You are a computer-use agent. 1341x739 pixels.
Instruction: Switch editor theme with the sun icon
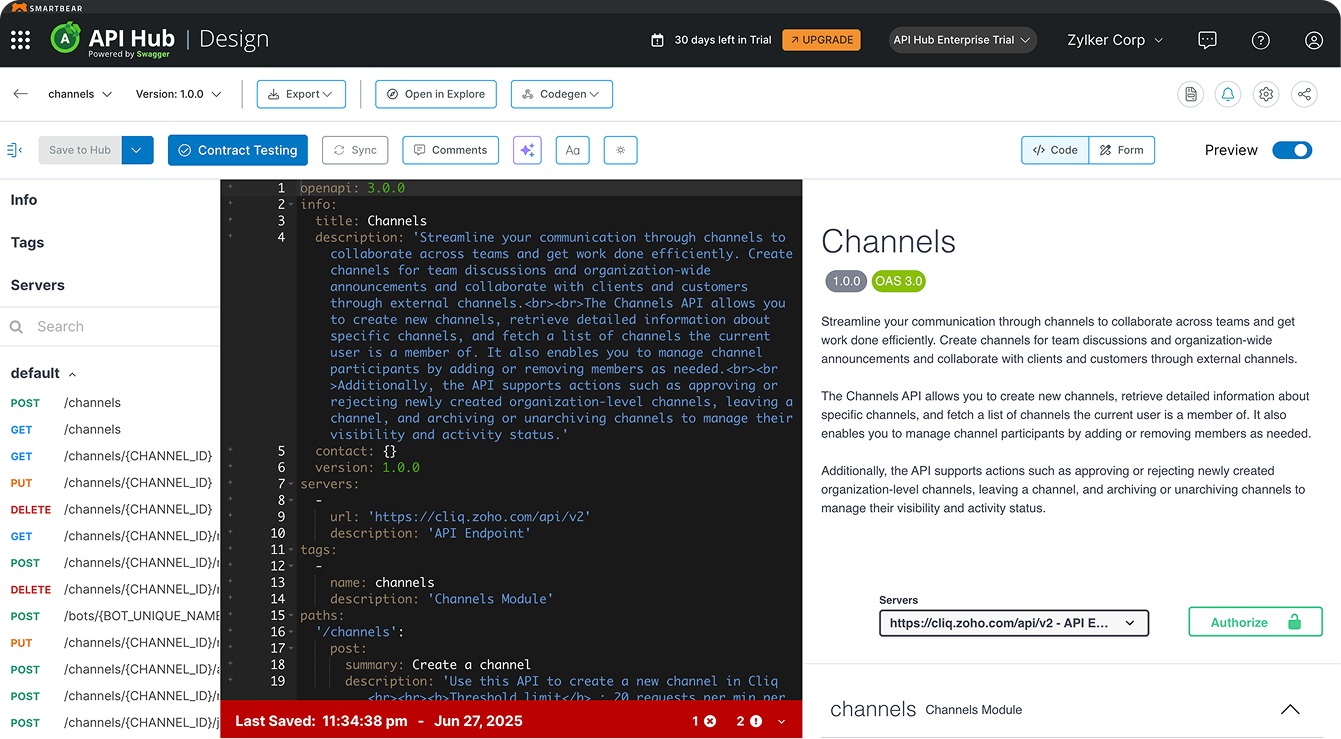pyautogui.click(x=620, y=150)
